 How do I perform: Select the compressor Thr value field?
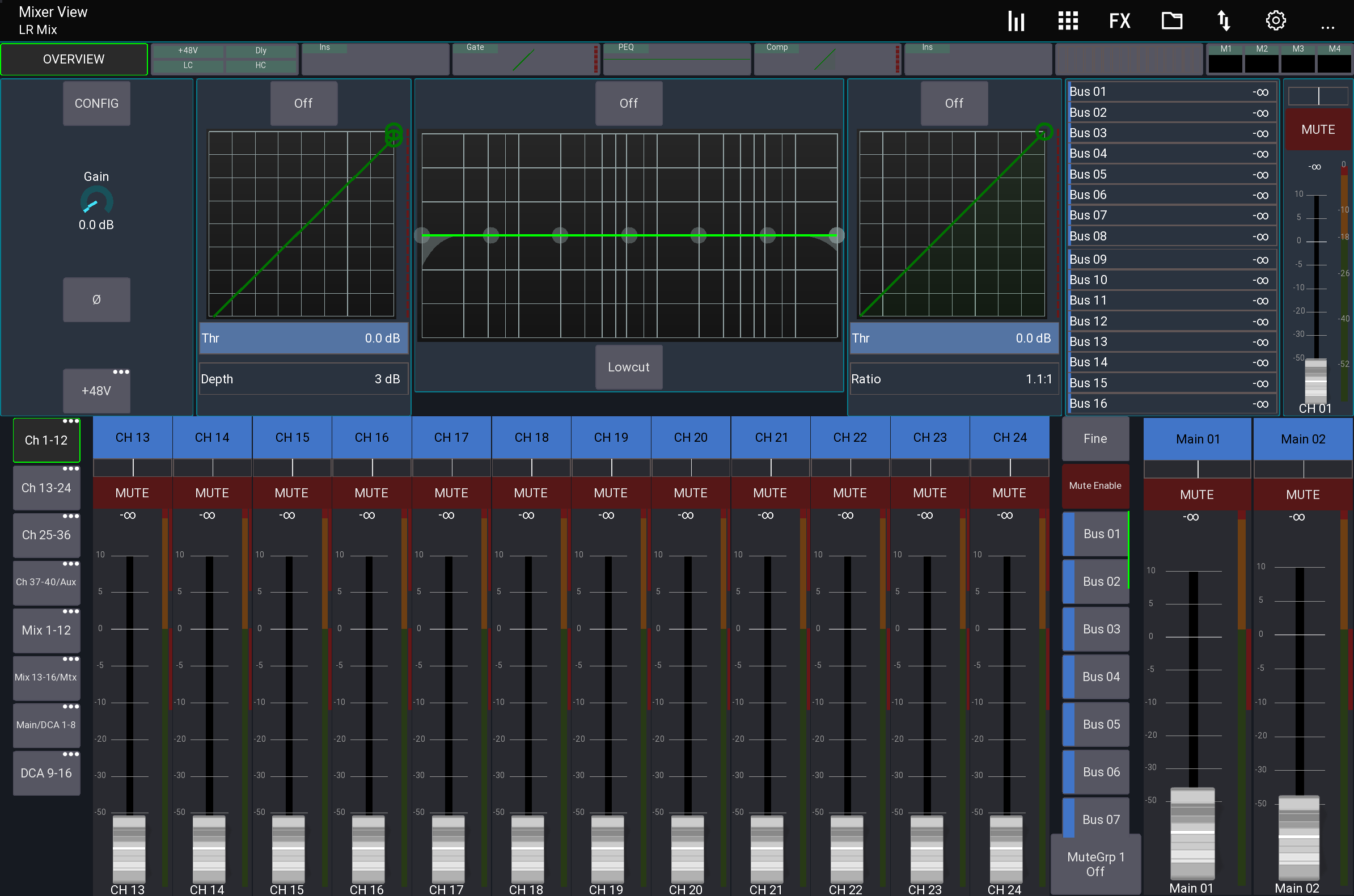[953, 338]
